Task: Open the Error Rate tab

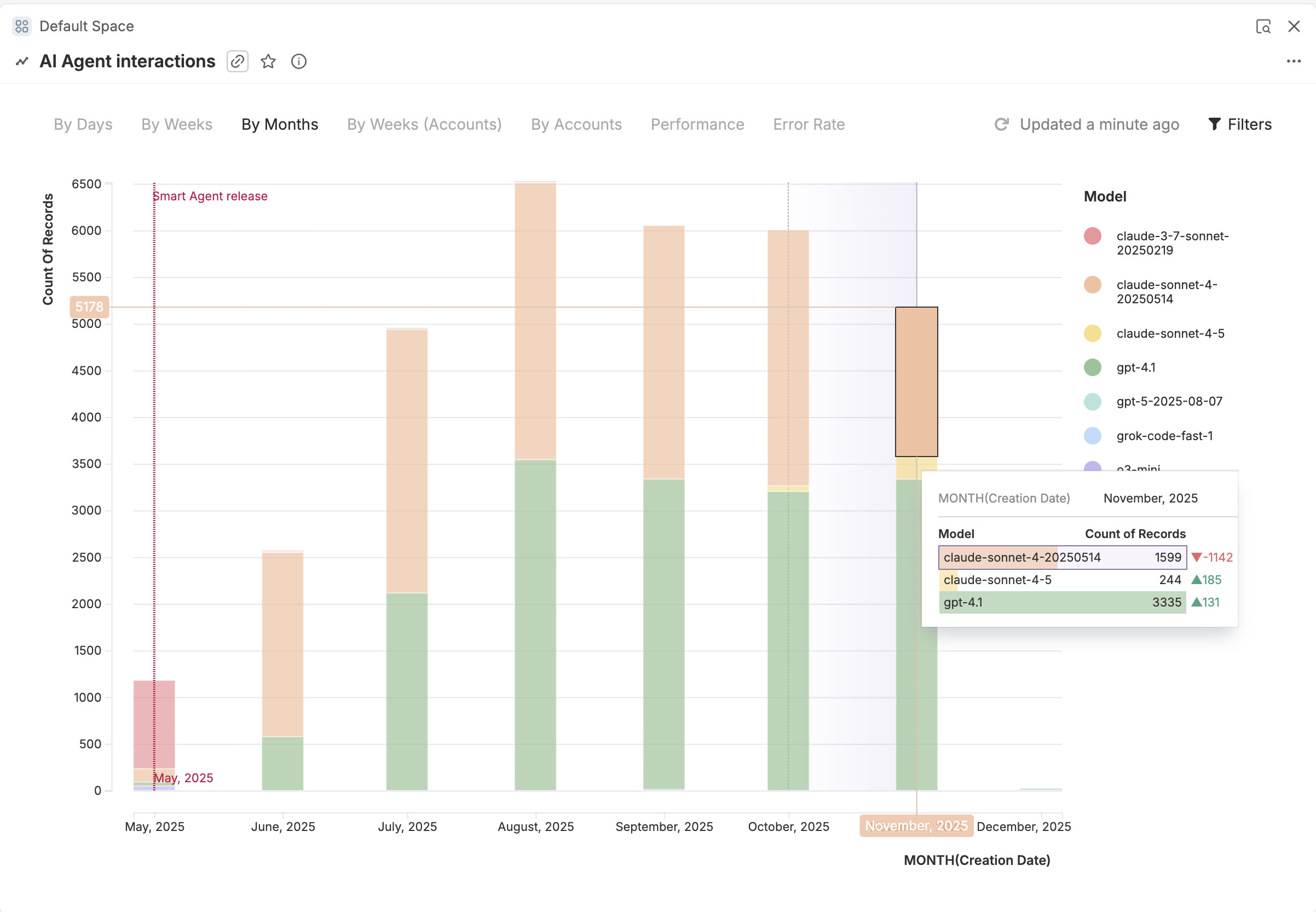Action: pos(809,125)
